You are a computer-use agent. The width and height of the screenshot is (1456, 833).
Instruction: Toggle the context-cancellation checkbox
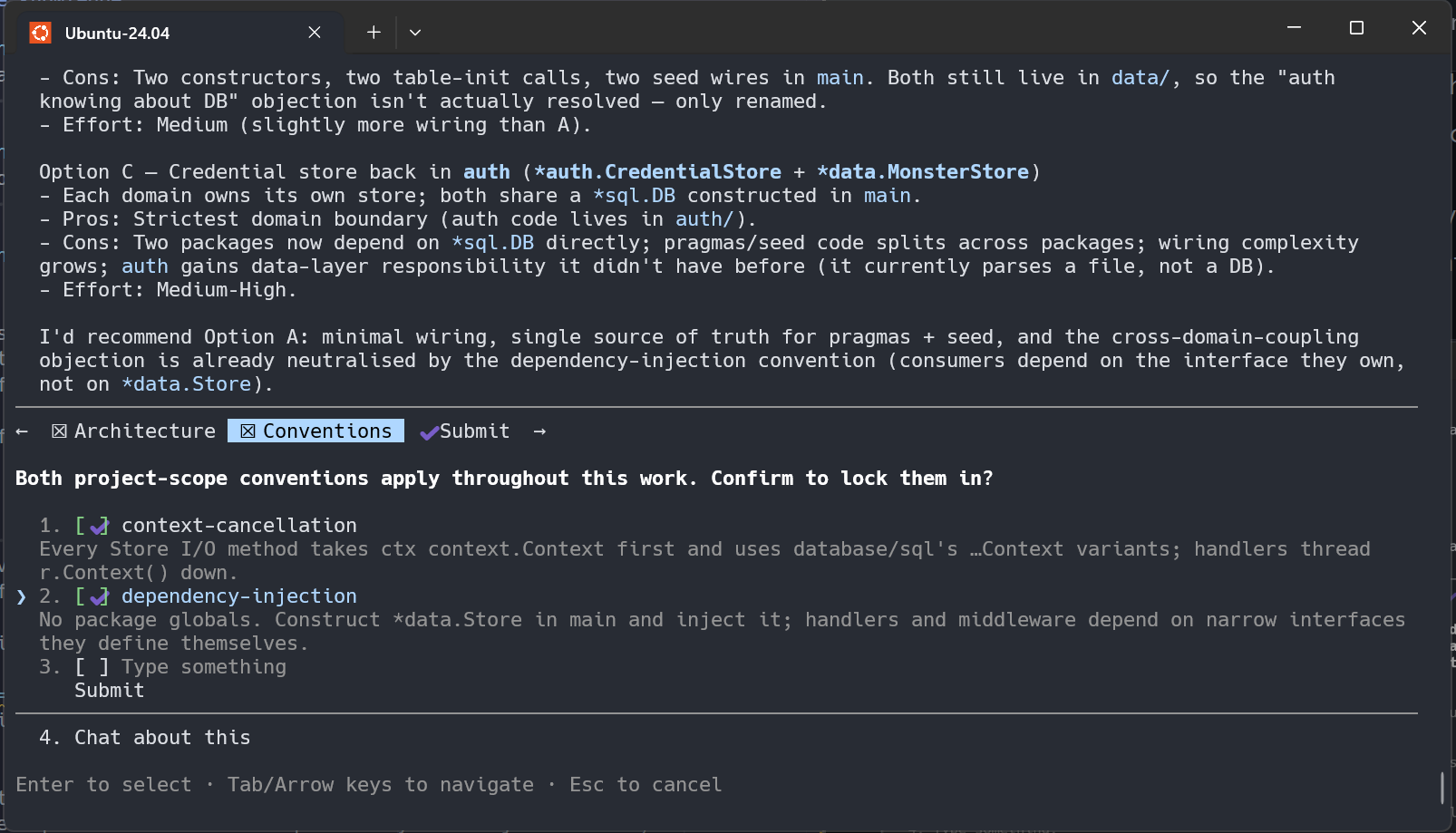[x=92, y=526]
